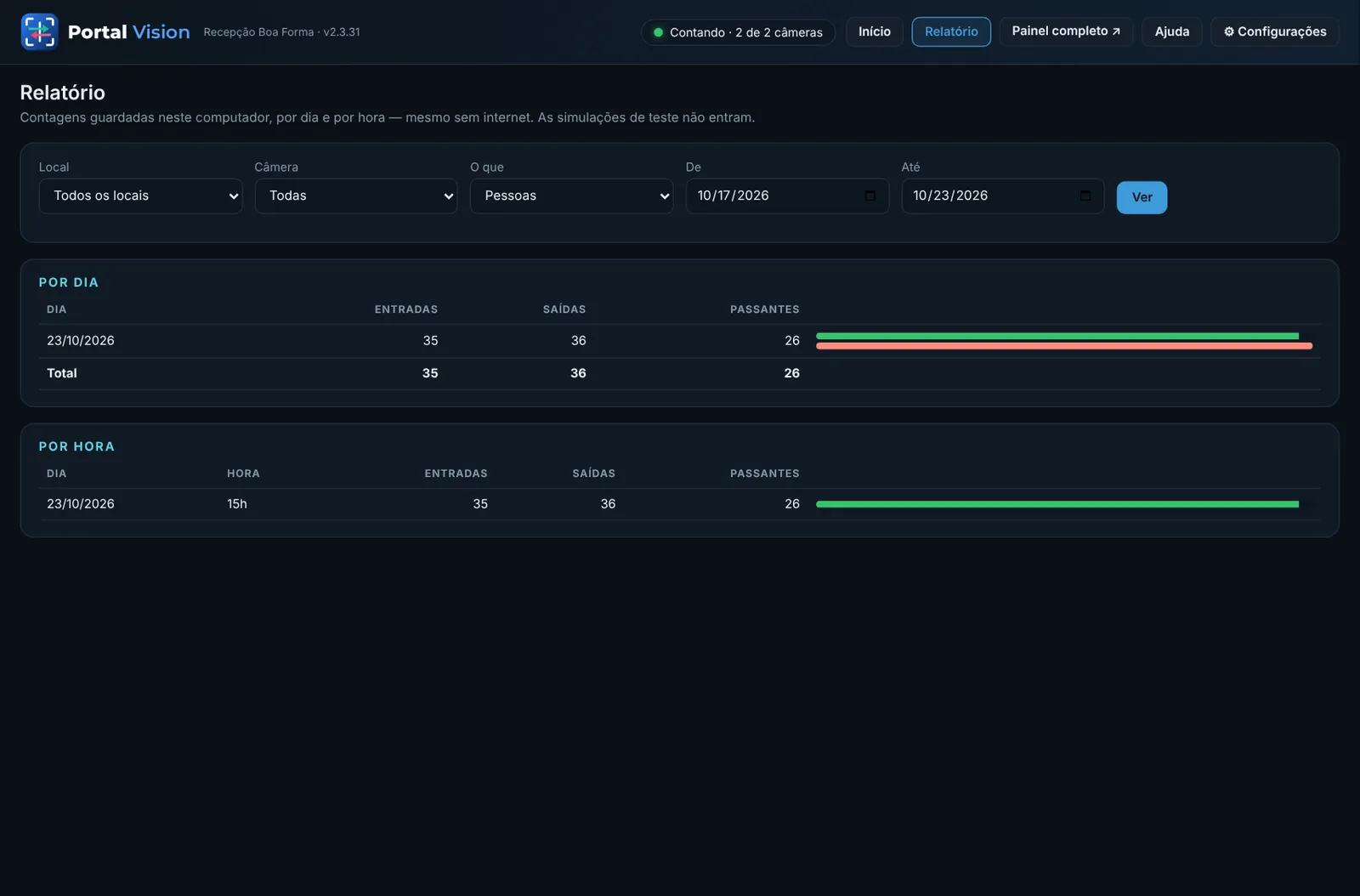Click the Portal Vision logo icon
Image resolution: width=1360 pixels, height=896 pixels.
[39, 31]
